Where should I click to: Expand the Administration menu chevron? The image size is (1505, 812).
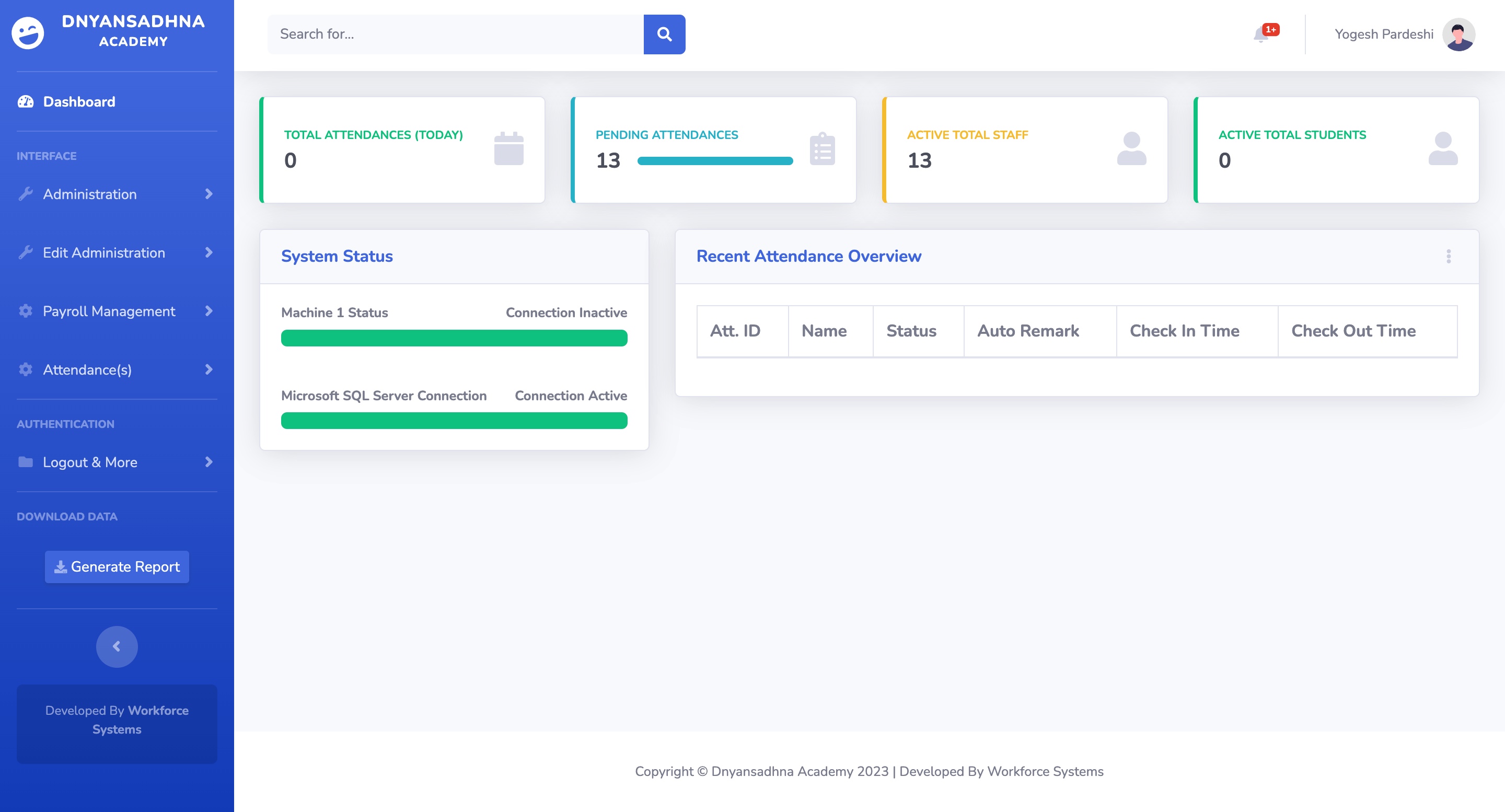coord(209,194)
